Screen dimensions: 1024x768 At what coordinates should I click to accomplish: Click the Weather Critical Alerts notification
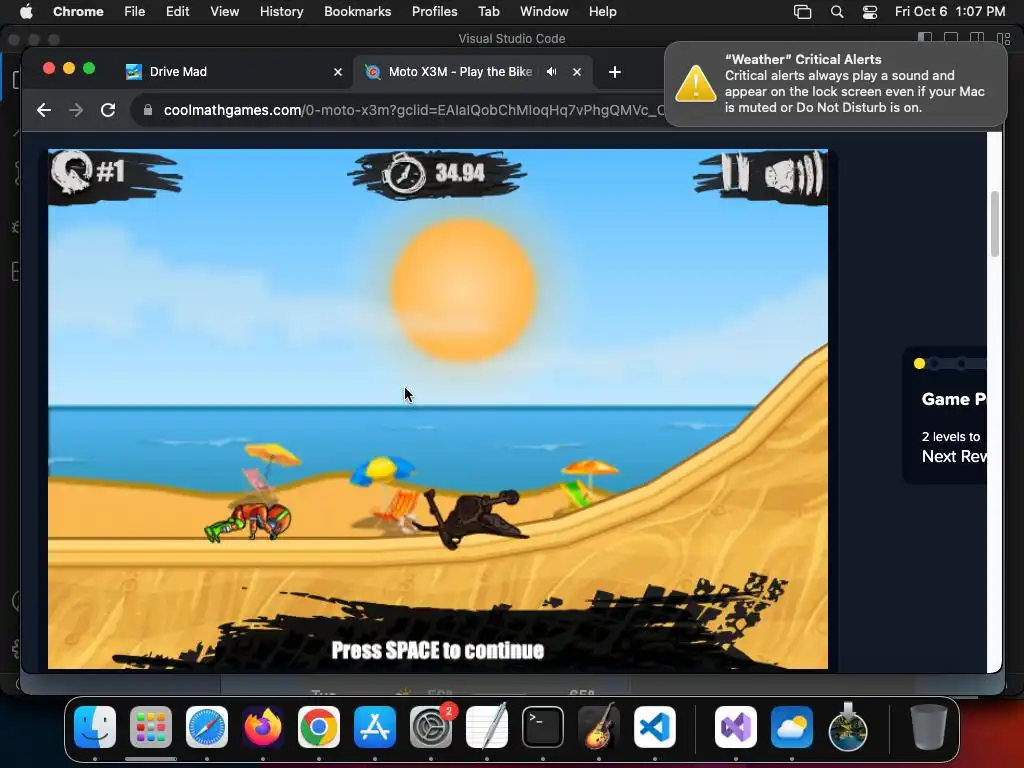tap(835, 84)
